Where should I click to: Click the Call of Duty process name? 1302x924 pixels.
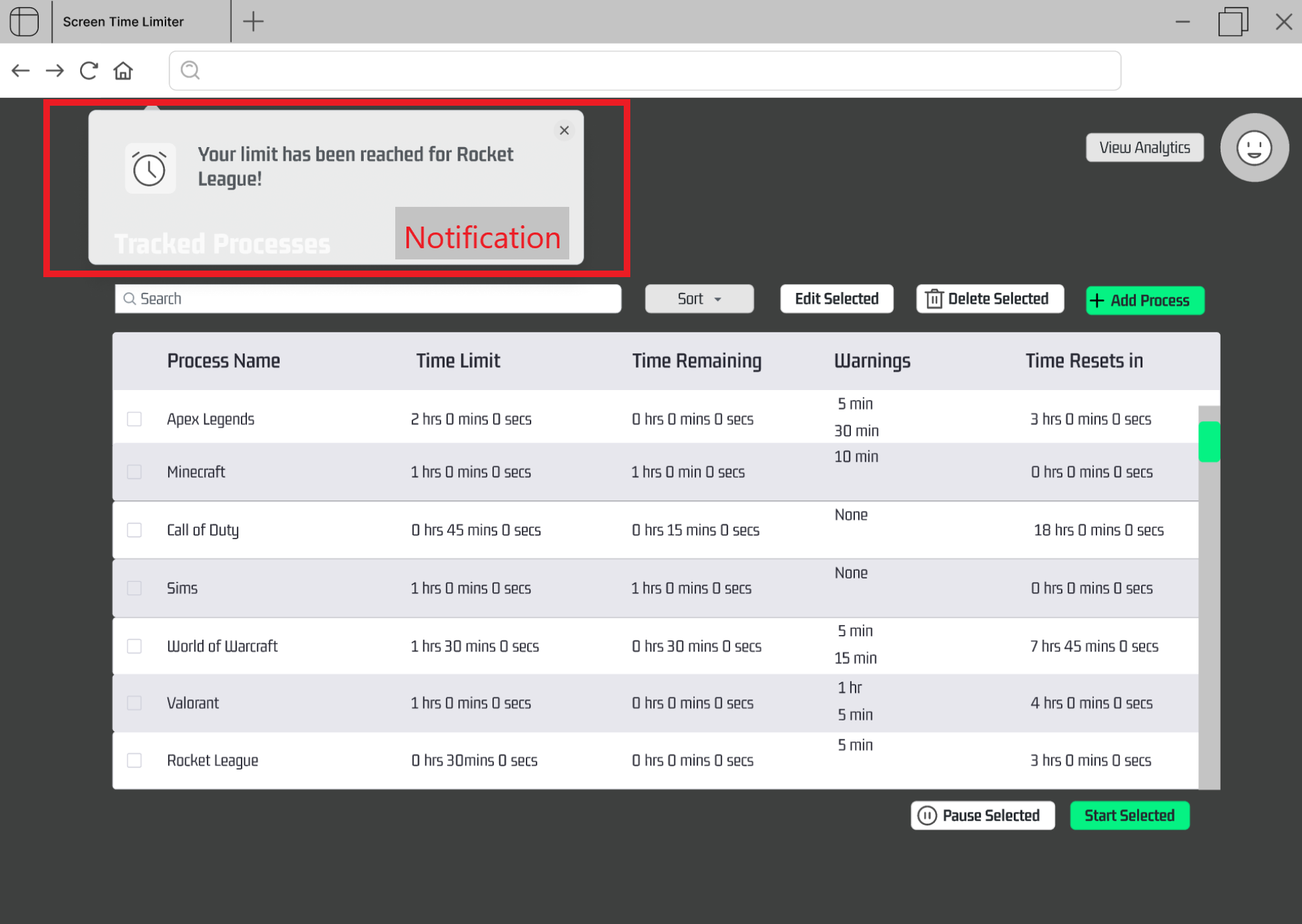tap(202, 530)
